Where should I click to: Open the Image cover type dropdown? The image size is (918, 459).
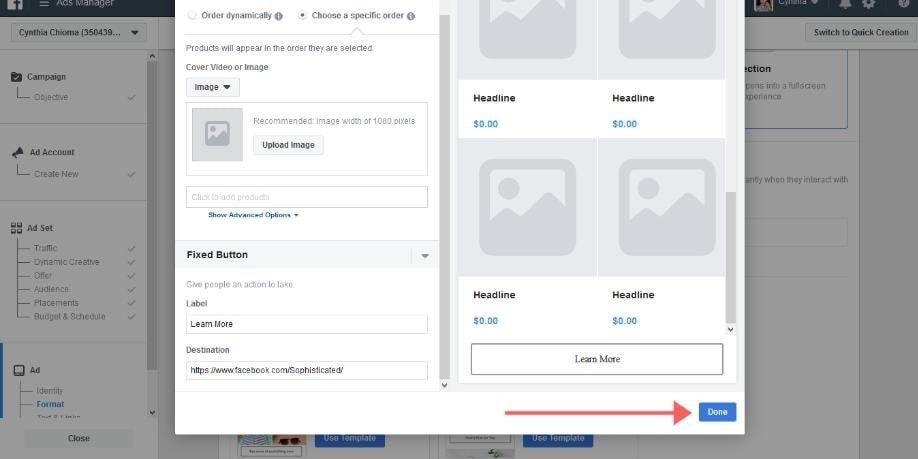point(213,87)
